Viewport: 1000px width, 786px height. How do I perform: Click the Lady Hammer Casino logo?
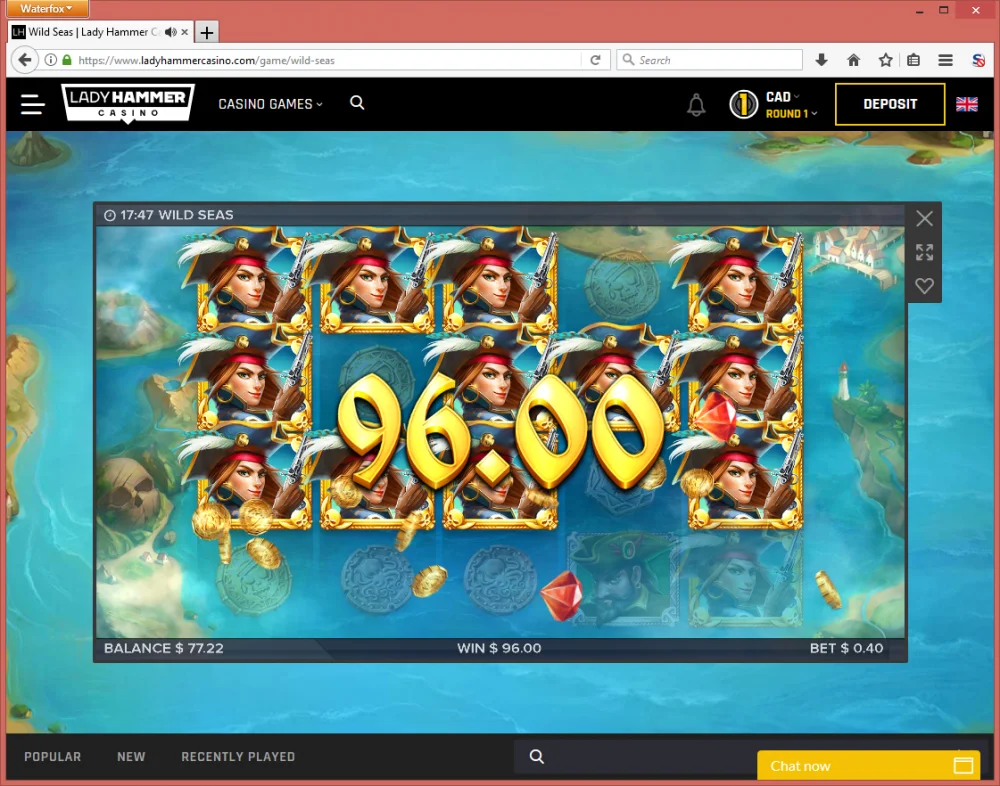128,103
